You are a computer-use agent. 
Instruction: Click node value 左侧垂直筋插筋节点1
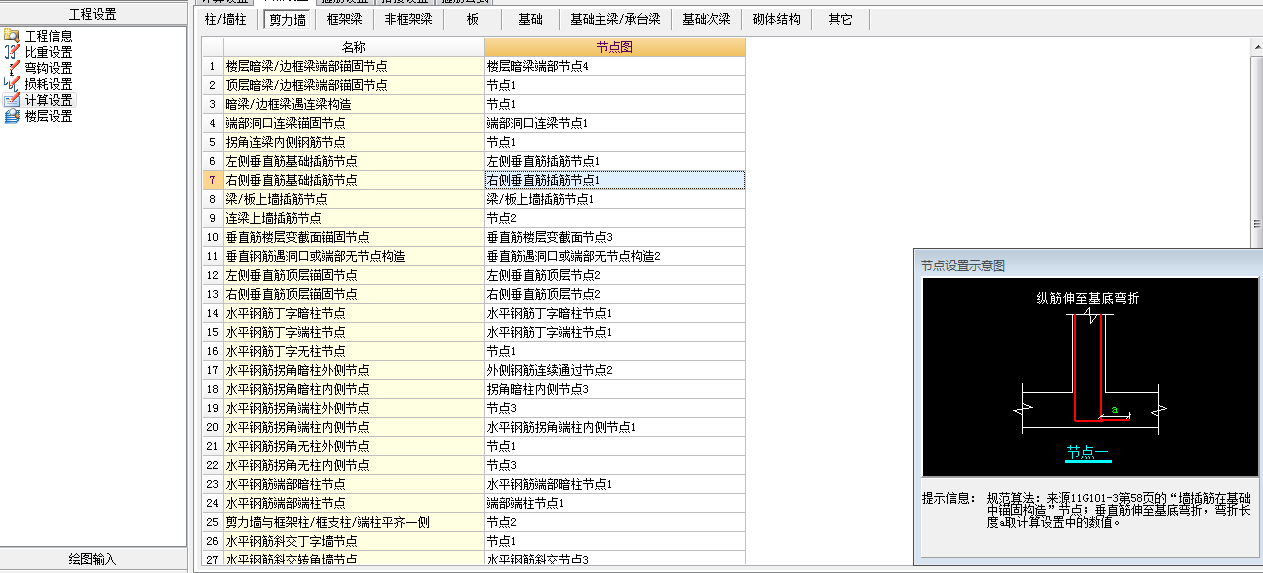click(x=615, y=161)
